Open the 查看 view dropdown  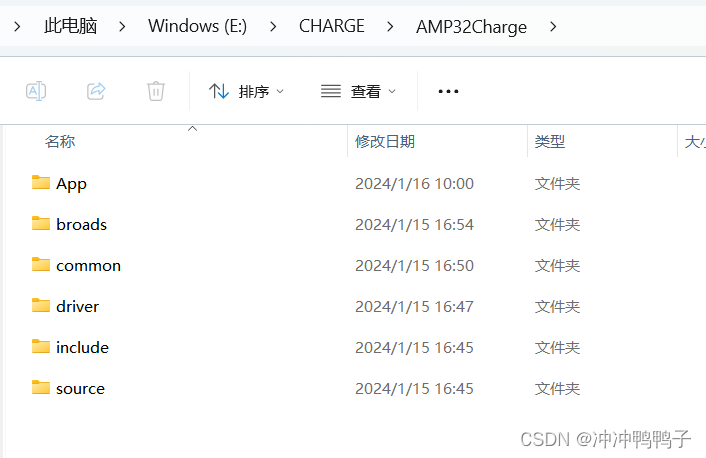(x=358, y=91)
